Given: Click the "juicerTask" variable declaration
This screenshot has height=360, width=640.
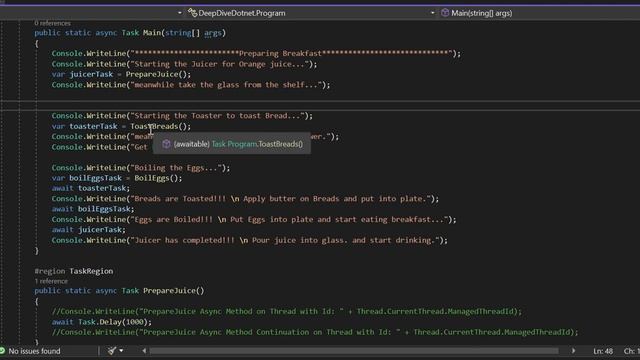Looking at the screenshot, I should point(91,74).
